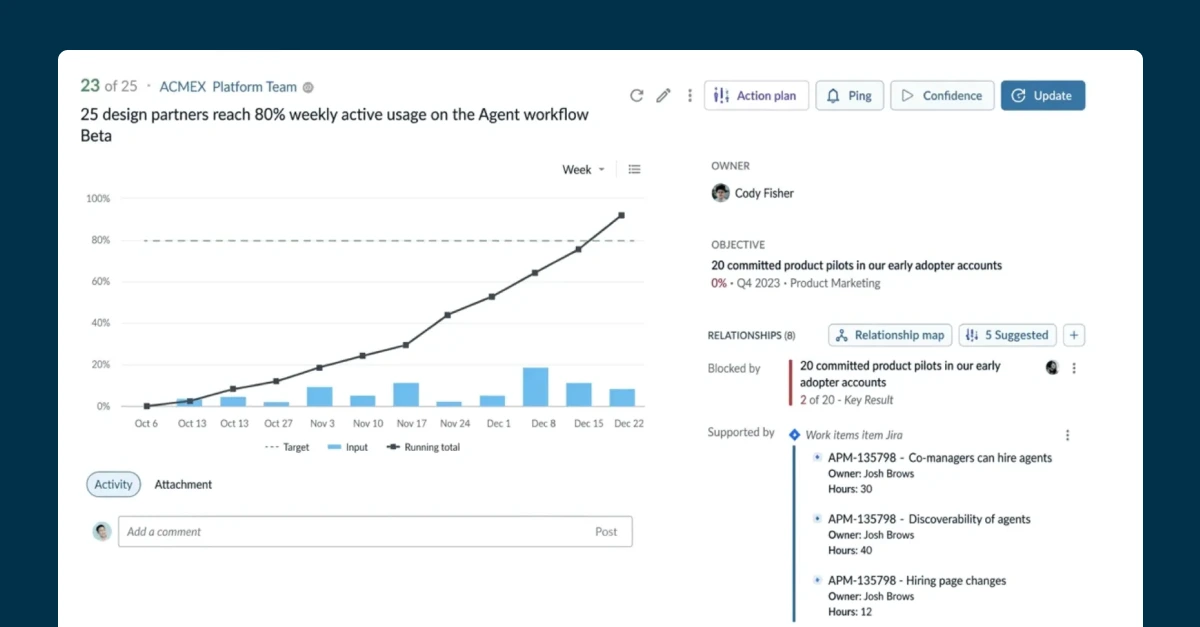Click Cody Fisher's avatar

click(720, 193)
